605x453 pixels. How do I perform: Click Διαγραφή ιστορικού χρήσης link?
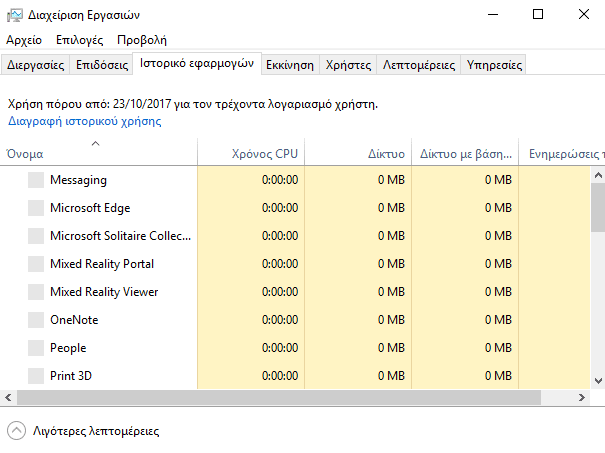[x=84, y=121]
